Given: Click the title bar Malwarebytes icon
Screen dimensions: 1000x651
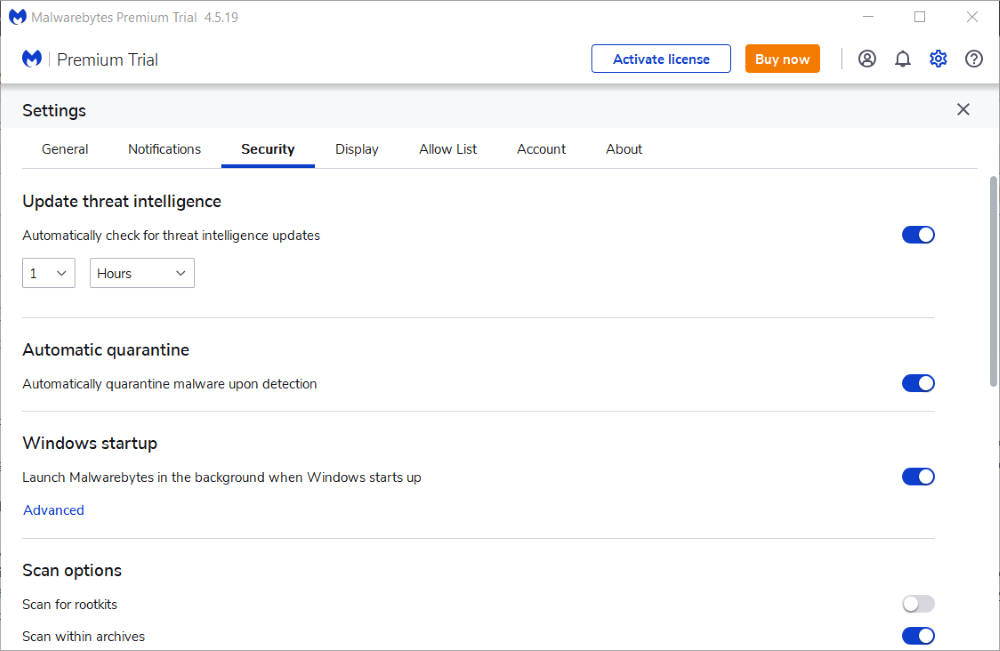Looking at the screenshot, I should [17, 17].
